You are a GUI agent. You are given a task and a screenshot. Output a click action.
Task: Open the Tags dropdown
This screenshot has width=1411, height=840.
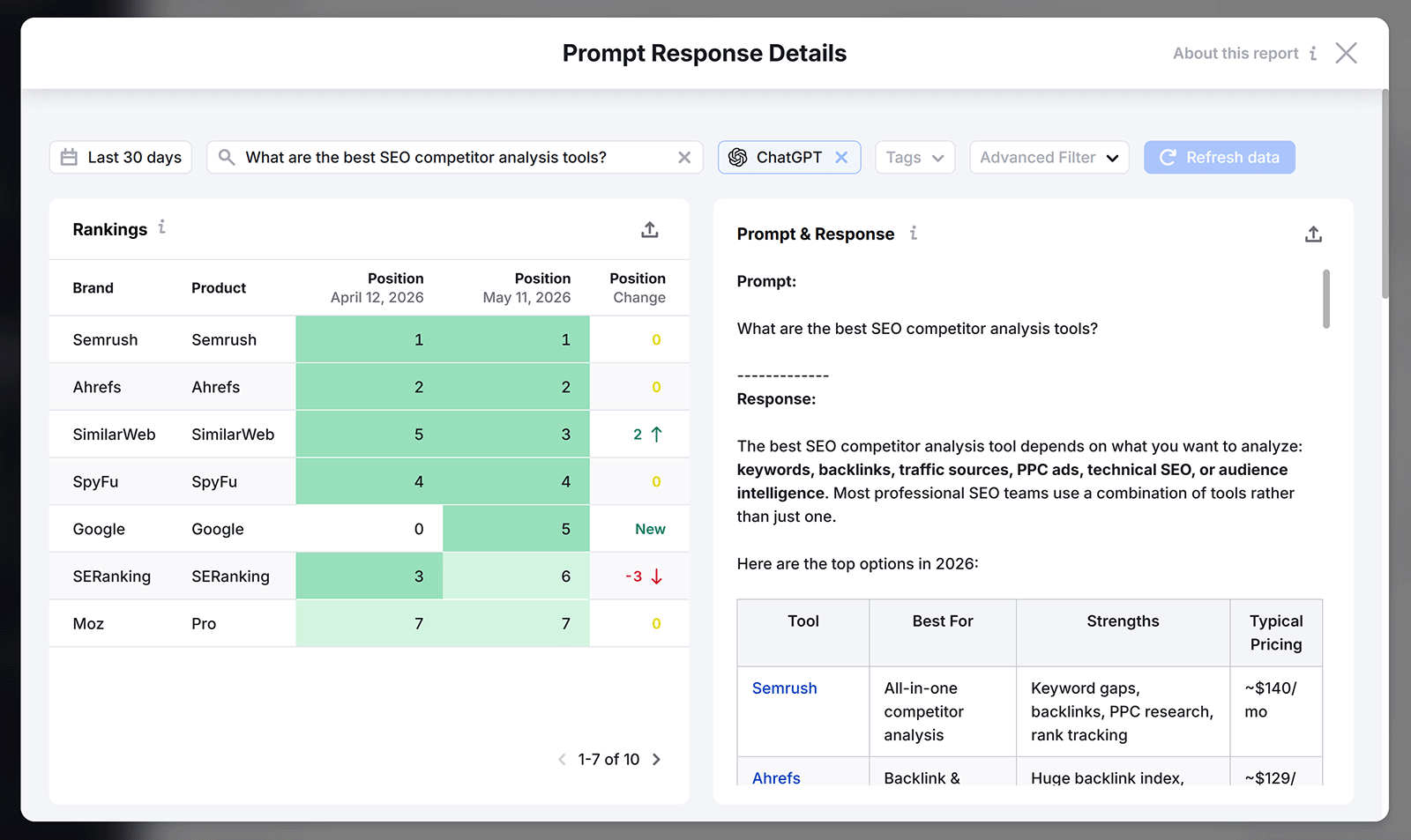point(915,158)
